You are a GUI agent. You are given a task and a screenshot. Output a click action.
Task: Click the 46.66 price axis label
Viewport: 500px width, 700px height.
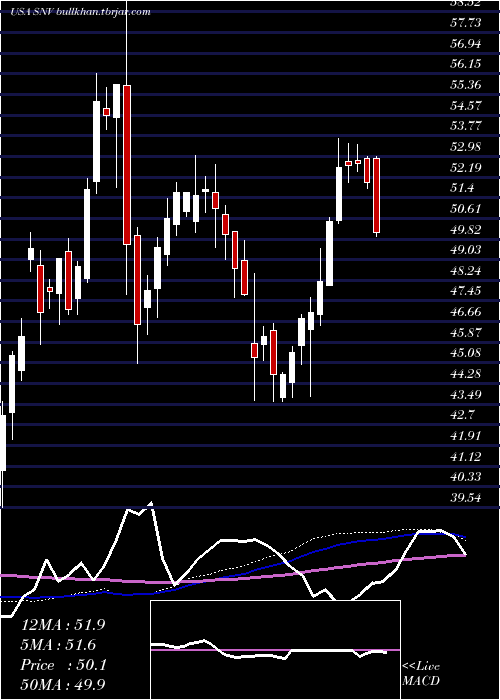click(x=465, y=312)
